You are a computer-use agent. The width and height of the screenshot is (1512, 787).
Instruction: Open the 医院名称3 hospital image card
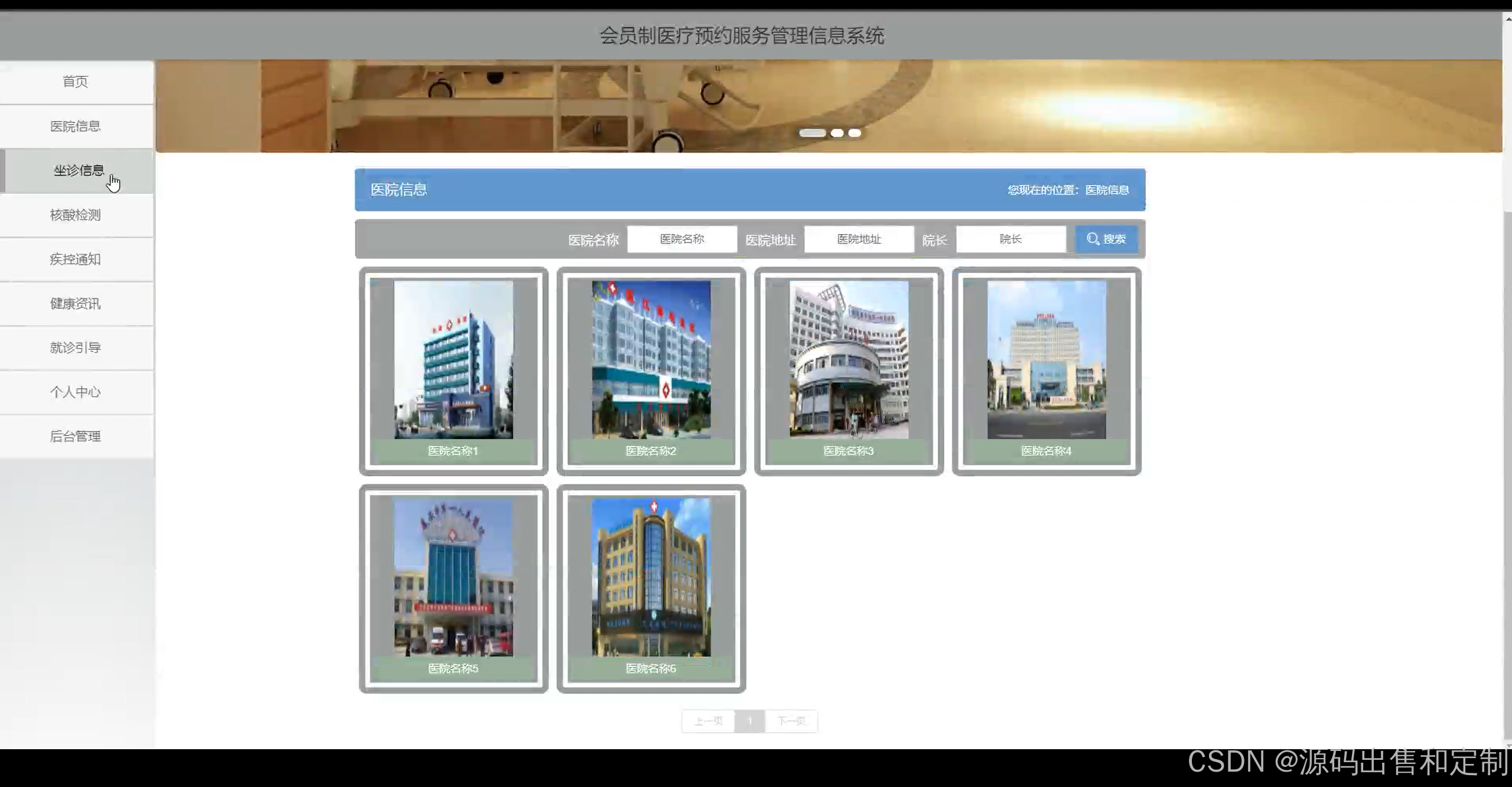click(849, 360)
